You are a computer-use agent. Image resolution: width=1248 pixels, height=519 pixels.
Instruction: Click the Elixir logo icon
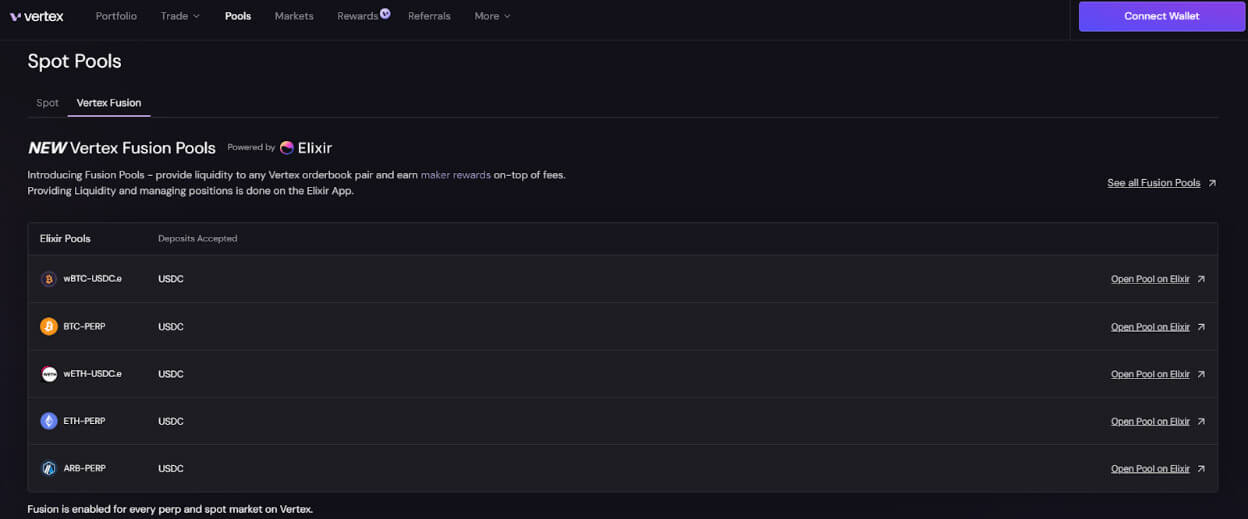[x=287, y=148]
